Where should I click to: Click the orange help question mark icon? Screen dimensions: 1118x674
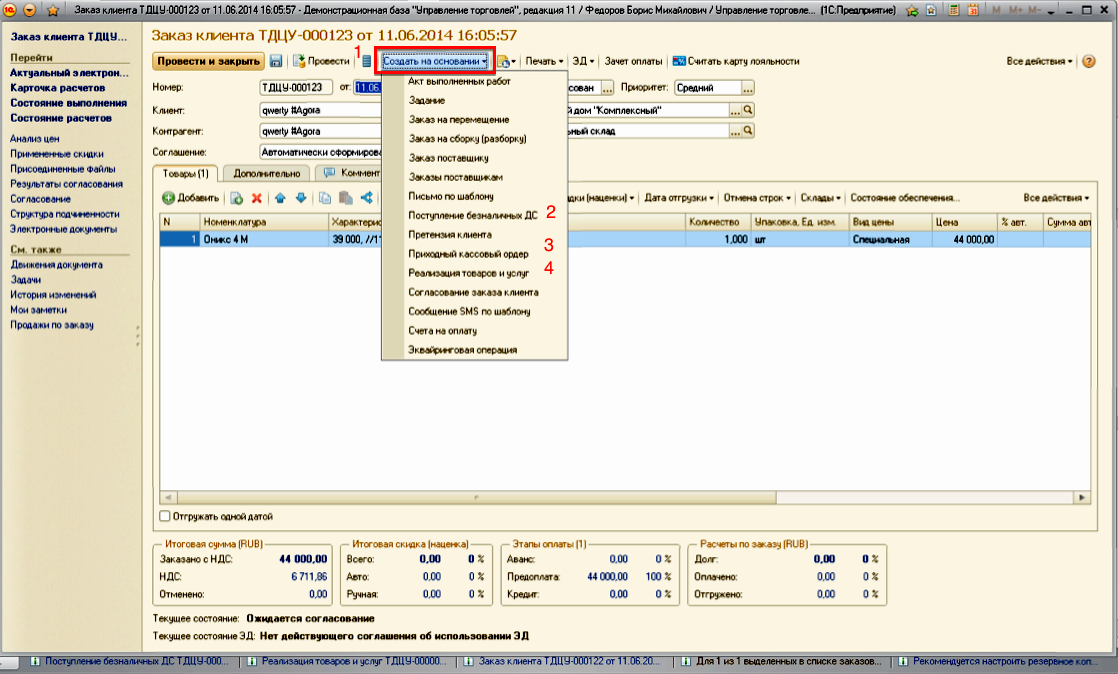click(1089, 61)
